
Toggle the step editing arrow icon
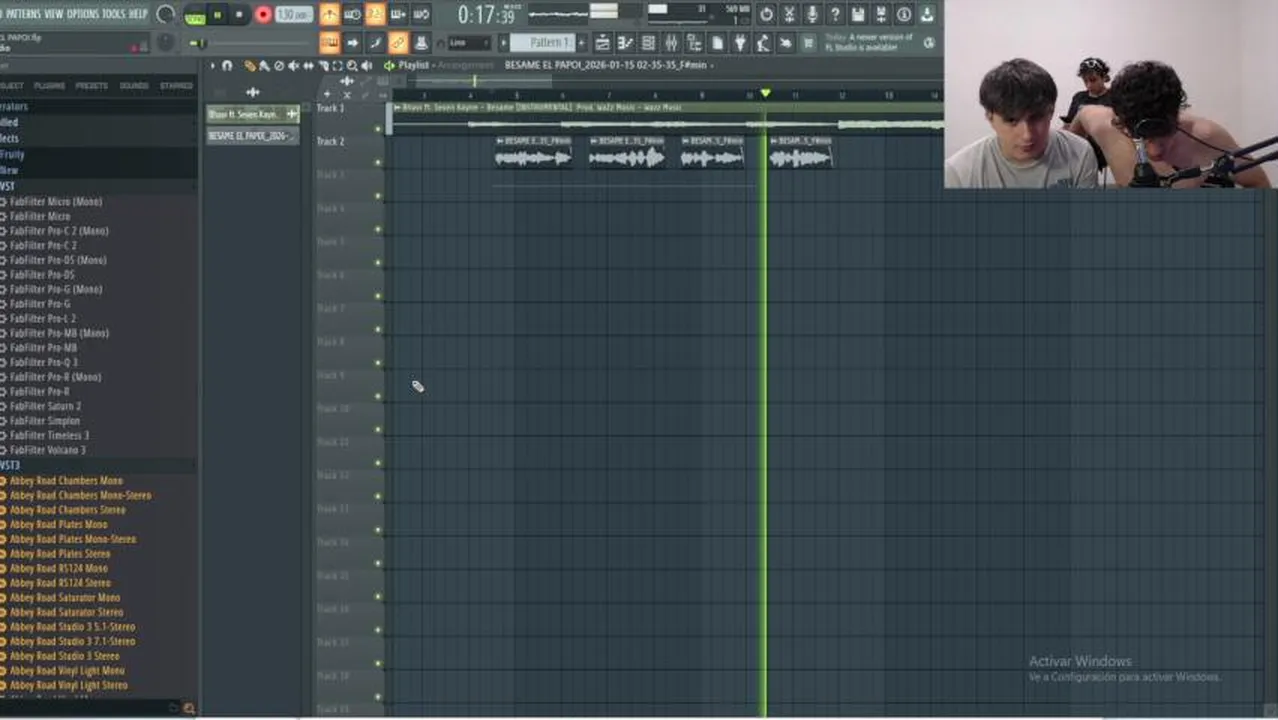tap(352, 43)
